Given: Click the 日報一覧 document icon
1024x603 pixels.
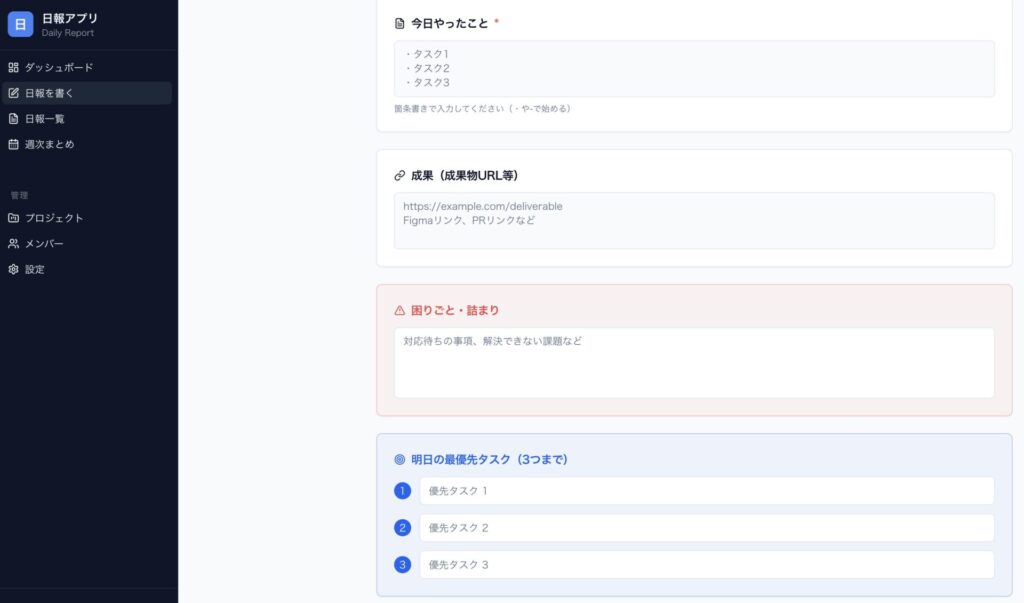Looking at the screenshot, I should [x=13, y=119].
